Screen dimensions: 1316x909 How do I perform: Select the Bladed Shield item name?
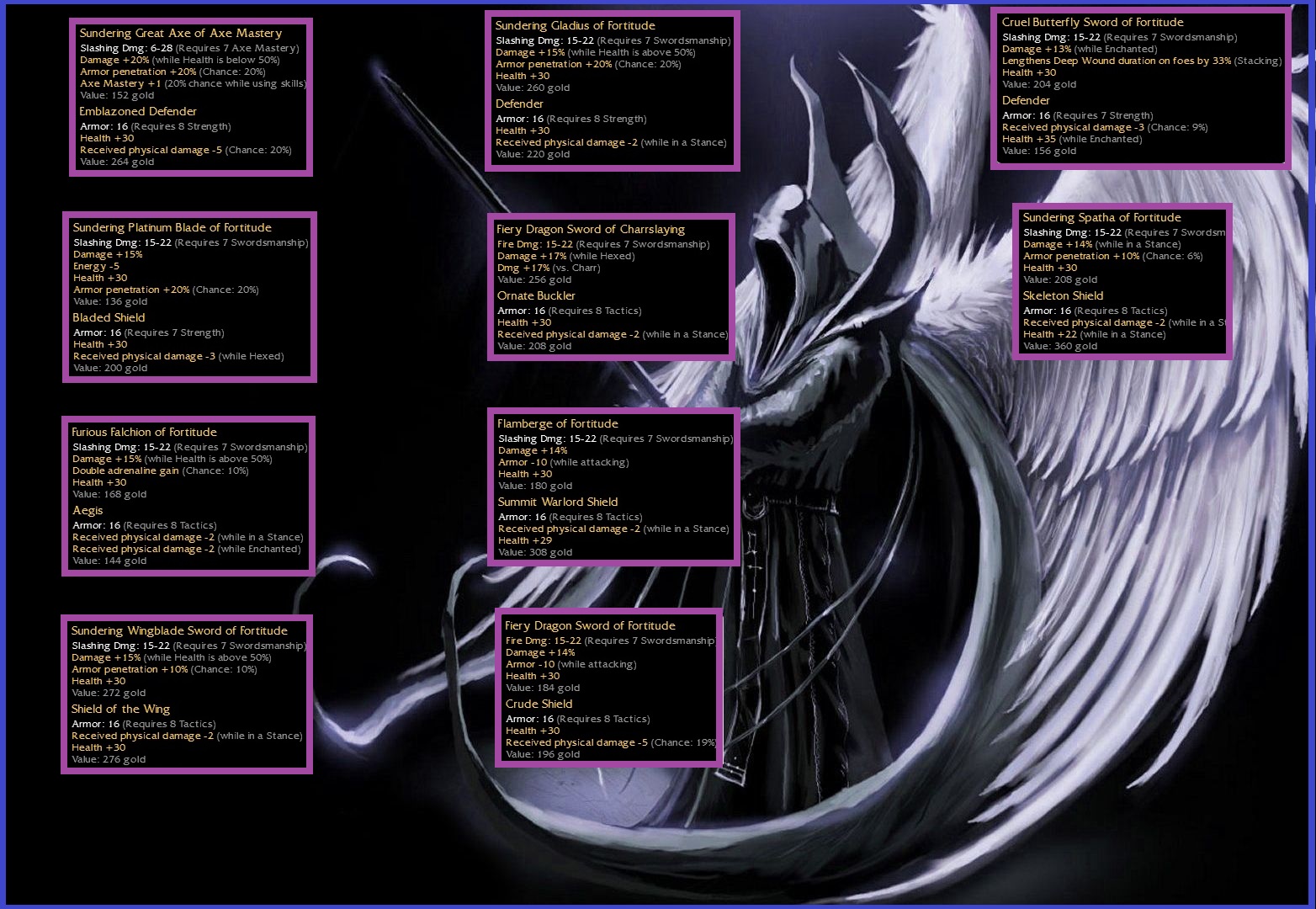(109, 318)
